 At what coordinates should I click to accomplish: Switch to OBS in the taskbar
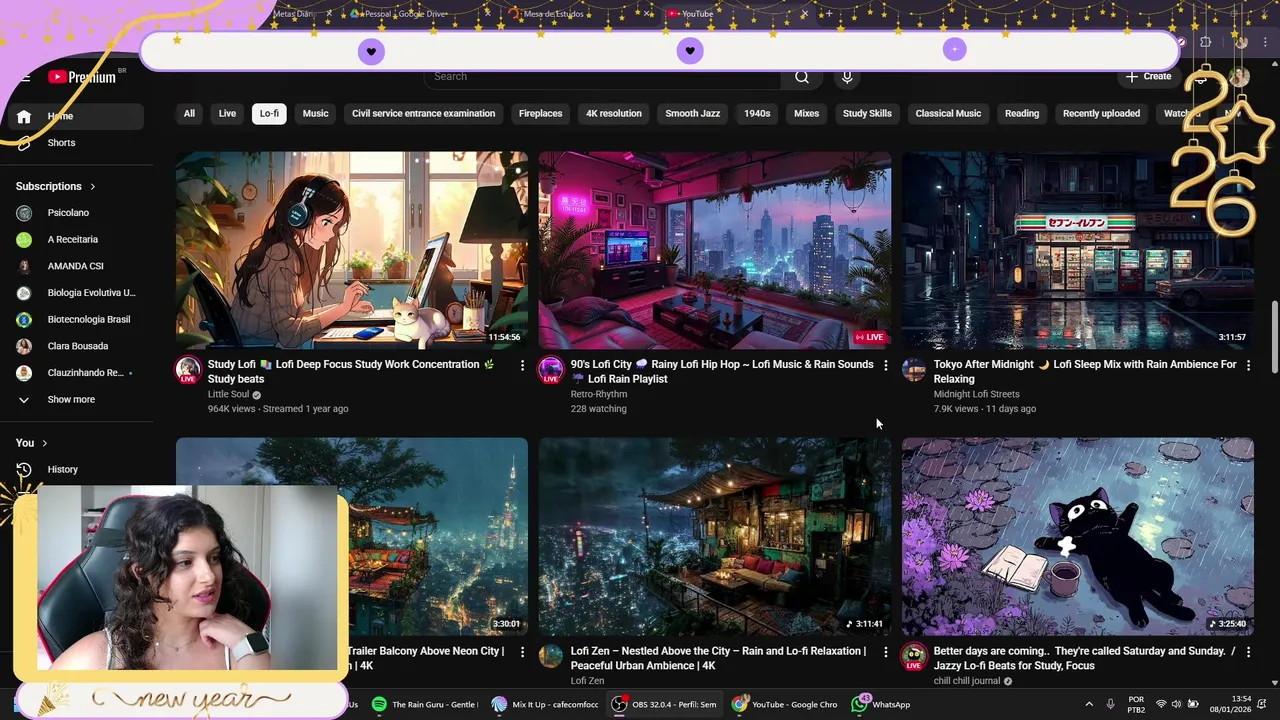pos(665,704)
